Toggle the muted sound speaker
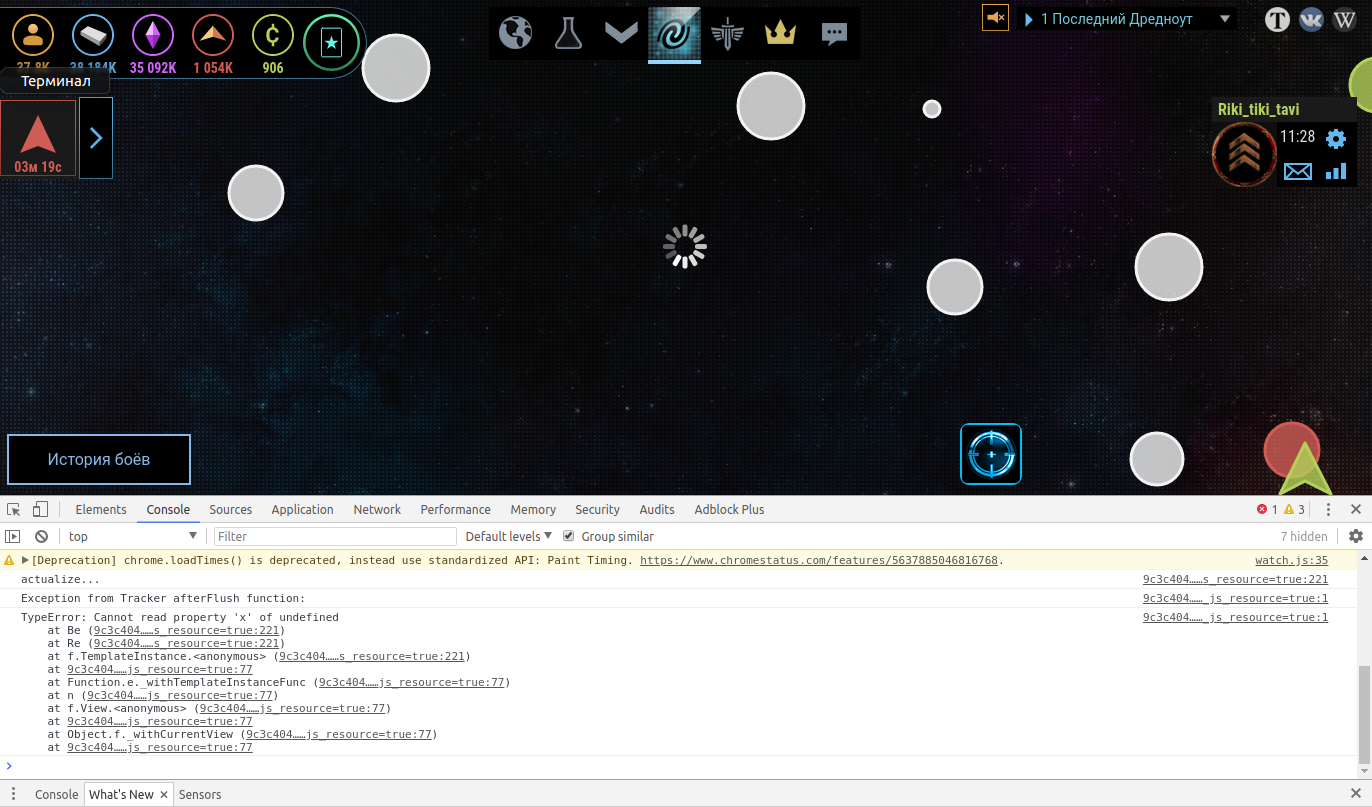 click(x=995, y=18)
